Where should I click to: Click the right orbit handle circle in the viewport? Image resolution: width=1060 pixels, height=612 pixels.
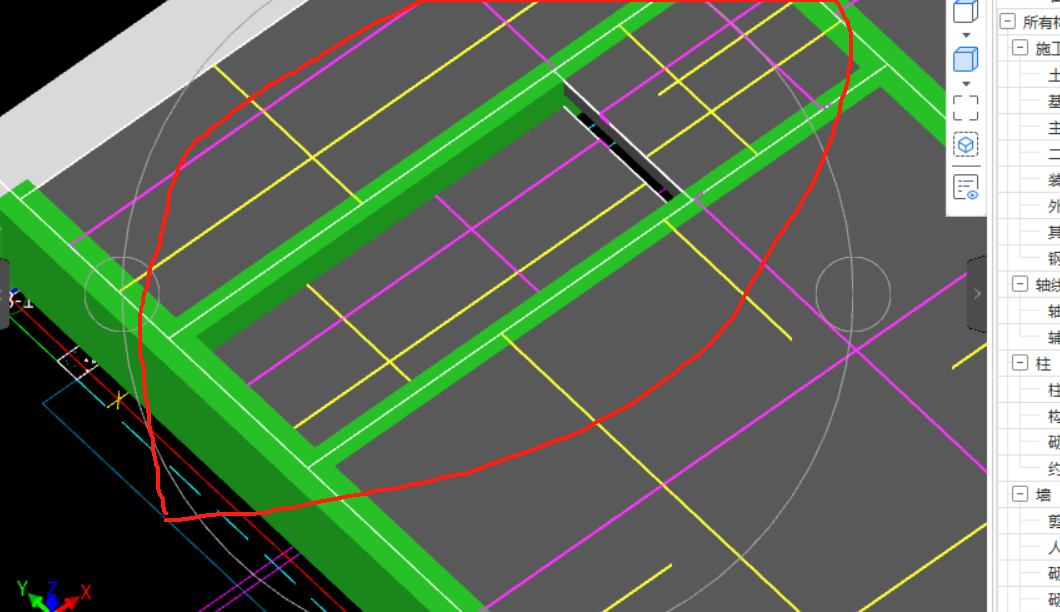pyautogui.click(x=853, y=294)
